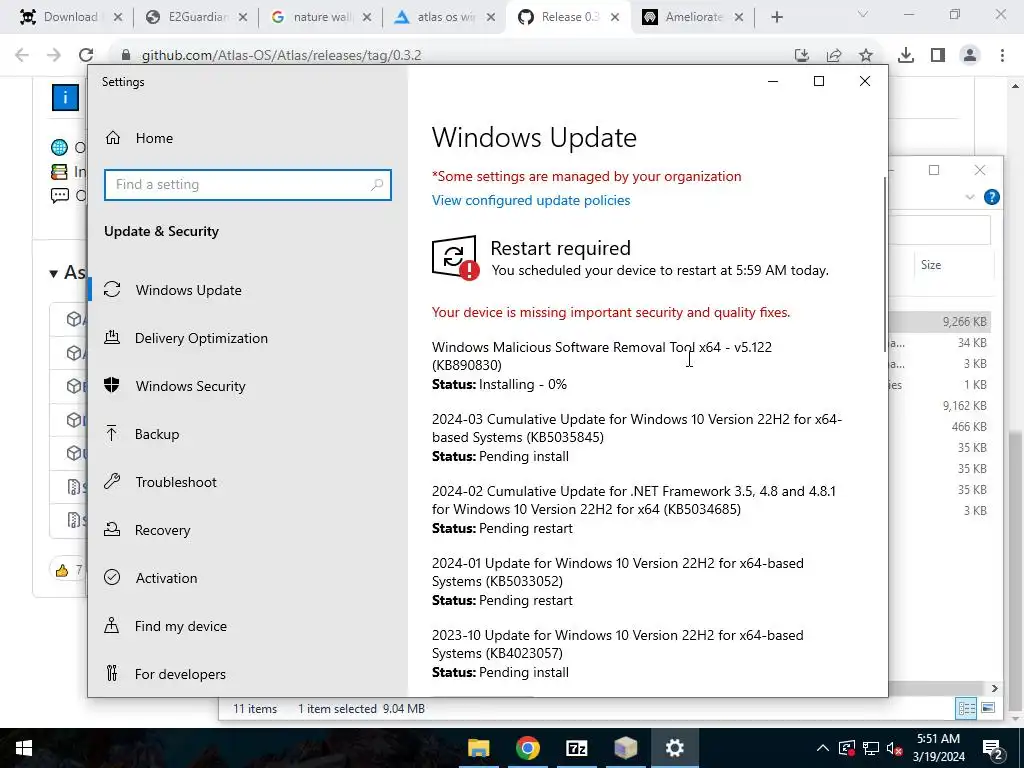
Task: Click the network tray icon
Action: point(871,748)
